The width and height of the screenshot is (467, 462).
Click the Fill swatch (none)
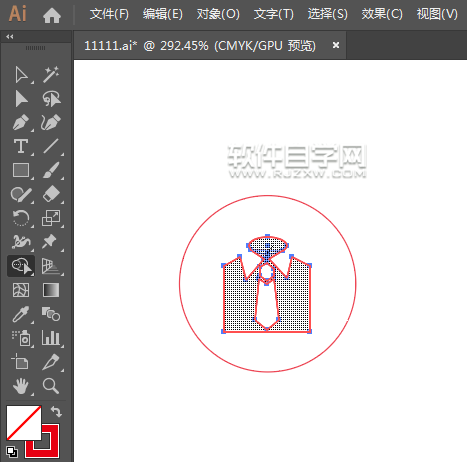click(x=24, y=423)
